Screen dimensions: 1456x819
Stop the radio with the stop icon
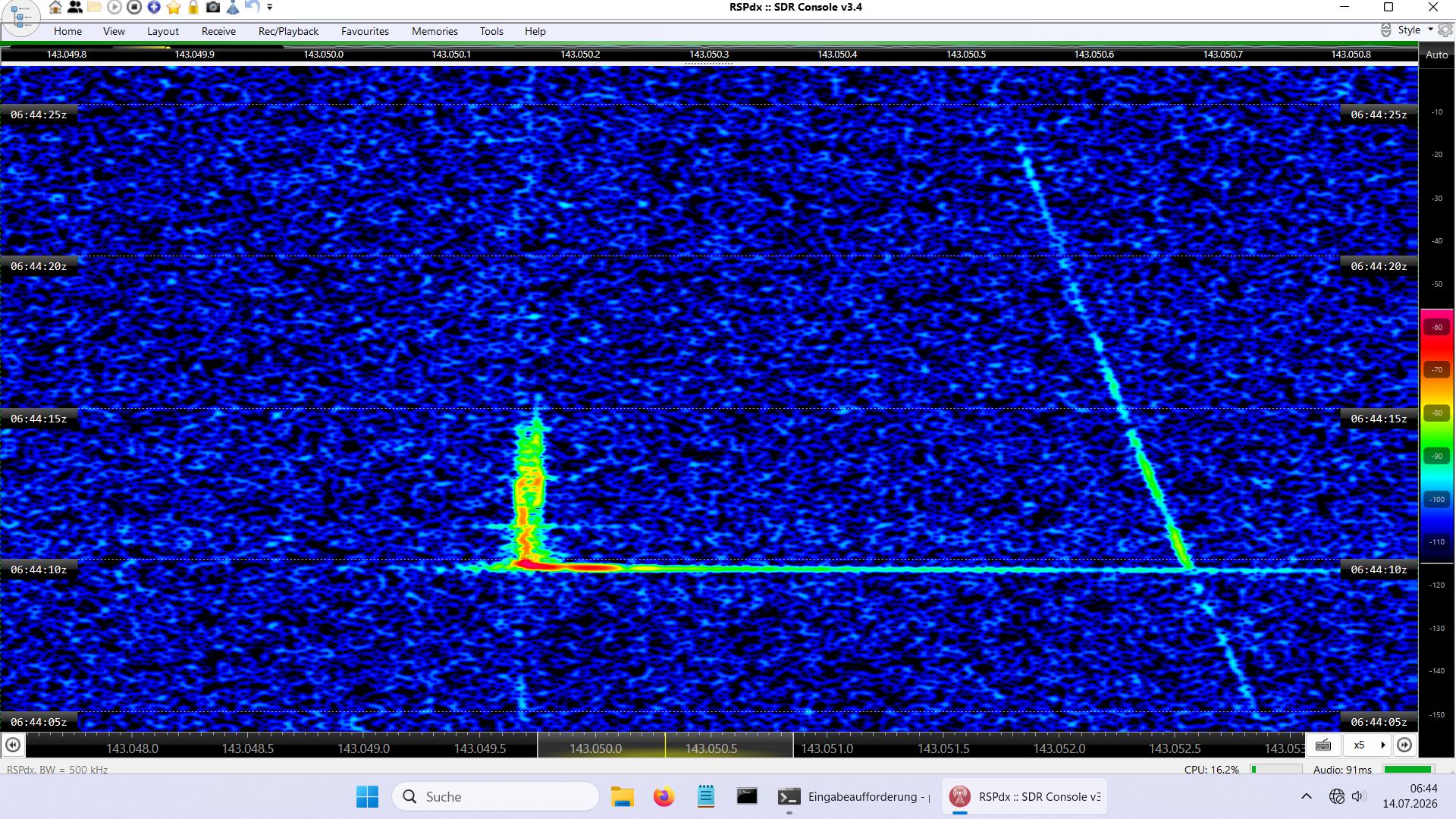[x=134, y=8]
